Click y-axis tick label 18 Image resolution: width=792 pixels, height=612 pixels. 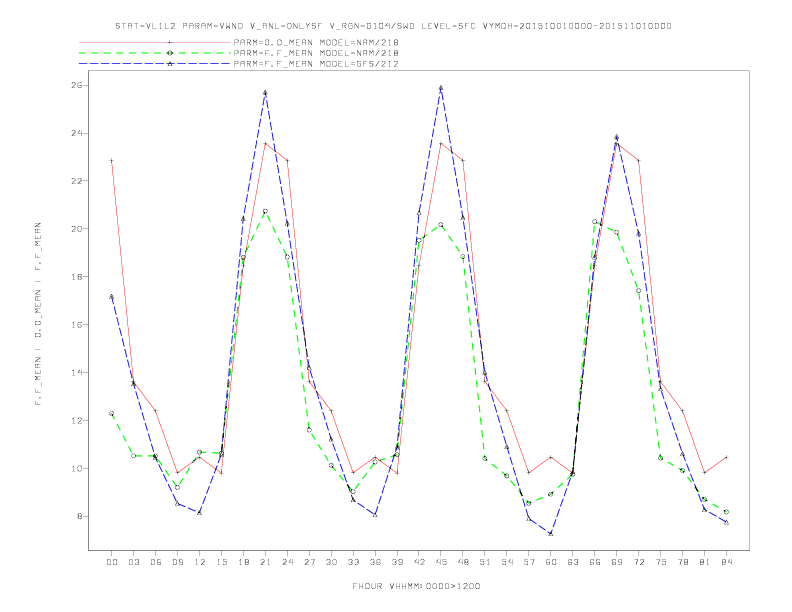click(77, 277)
